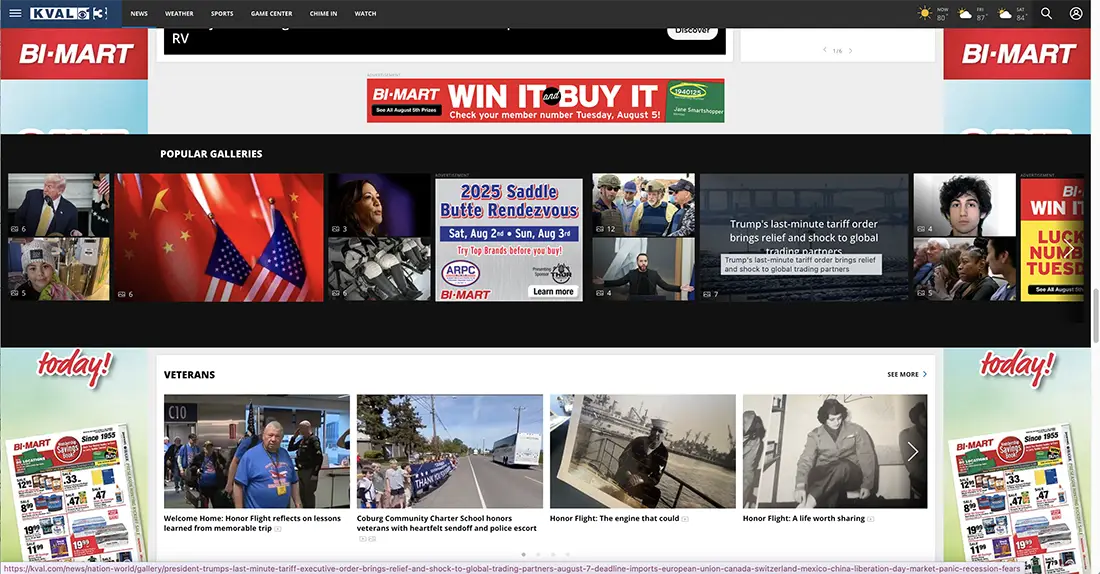Open Welcome Home: Honor Flight headline

(x=252, y=523)
